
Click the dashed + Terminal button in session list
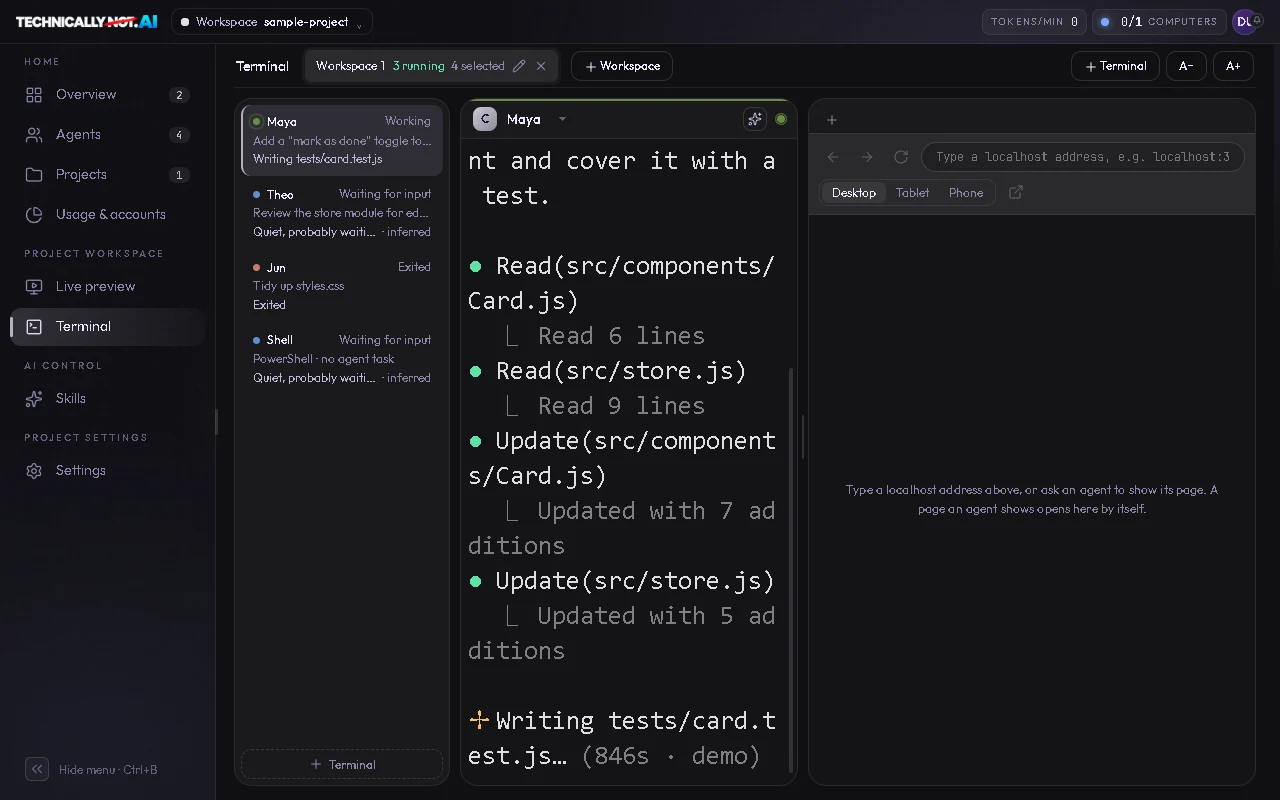tap(342, 764)
